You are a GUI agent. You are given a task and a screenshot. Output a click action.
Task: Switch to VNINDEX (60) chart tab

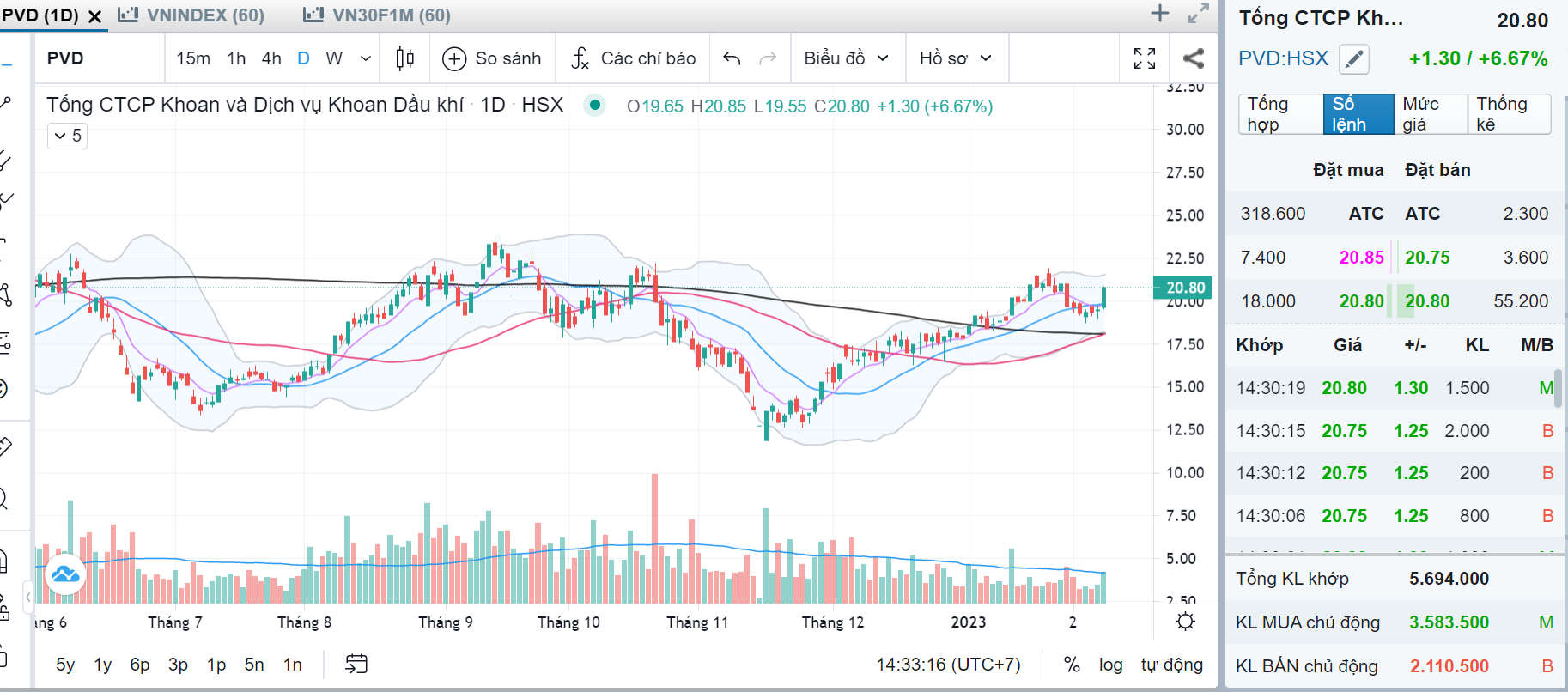click(x=192, y=15)
